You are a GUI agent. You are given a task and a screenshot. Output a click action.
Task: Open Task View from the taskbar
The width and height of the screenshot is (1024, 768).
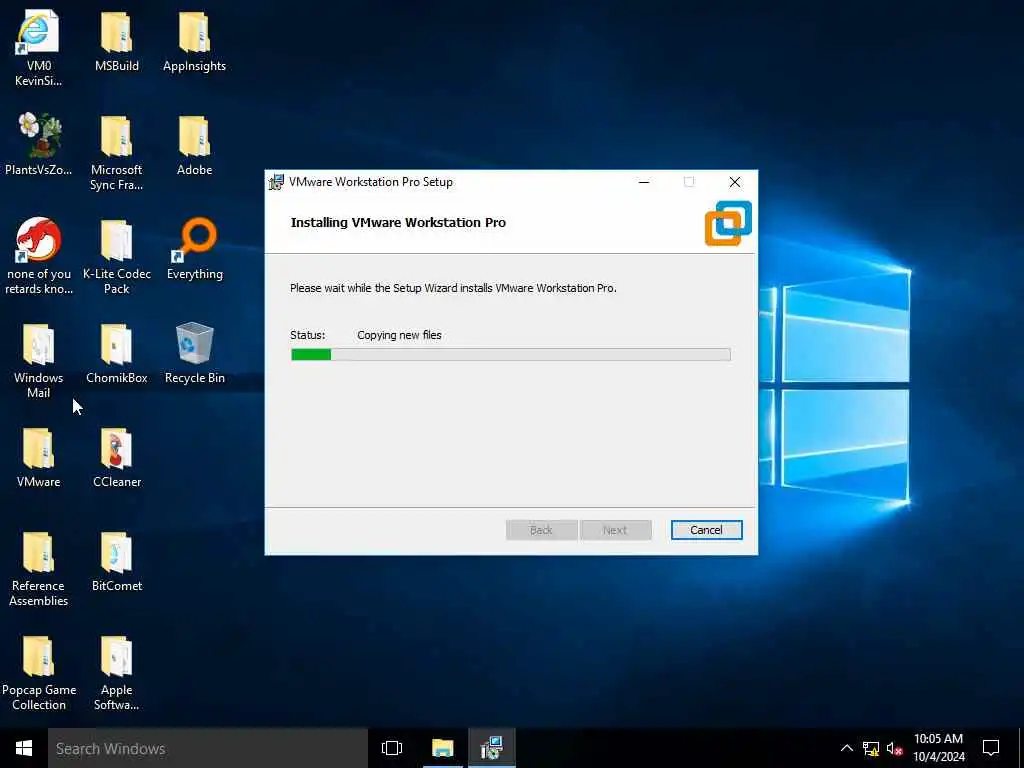click(392, 748)
